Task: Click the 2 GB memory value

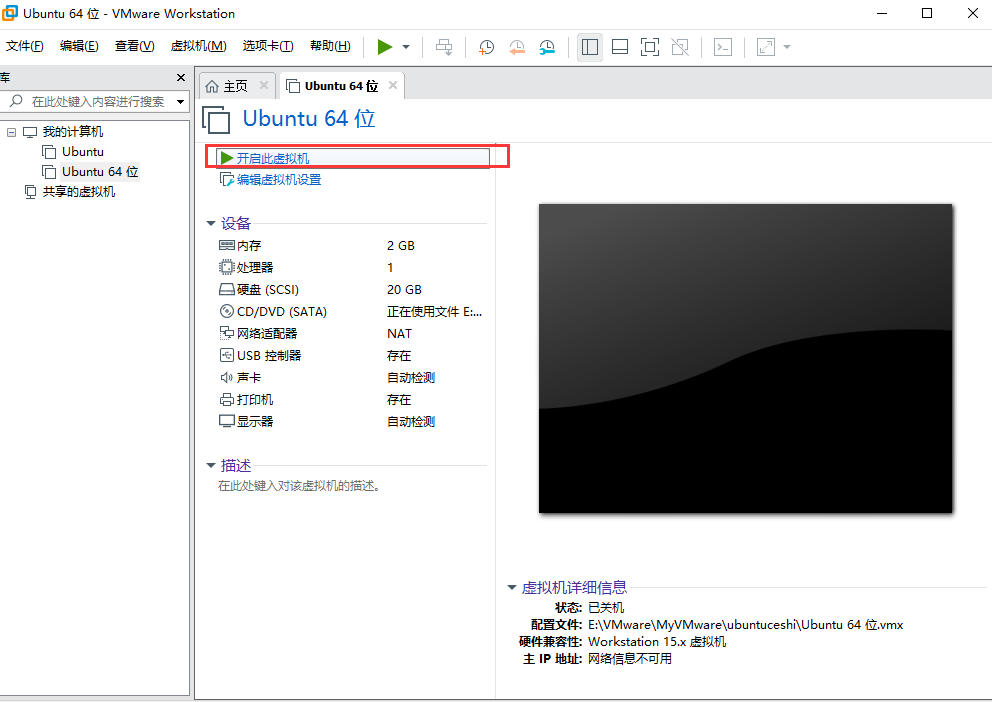Action: tap(401, 245)
